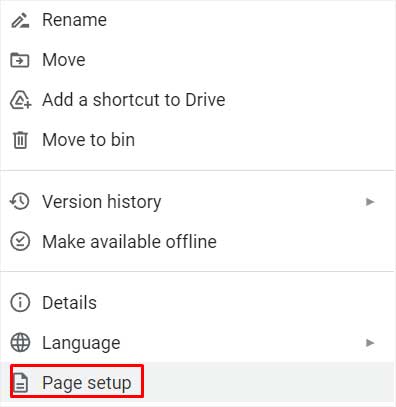Click the Language globe icon
Screen dimensions: 396x407
coord(20,343)
